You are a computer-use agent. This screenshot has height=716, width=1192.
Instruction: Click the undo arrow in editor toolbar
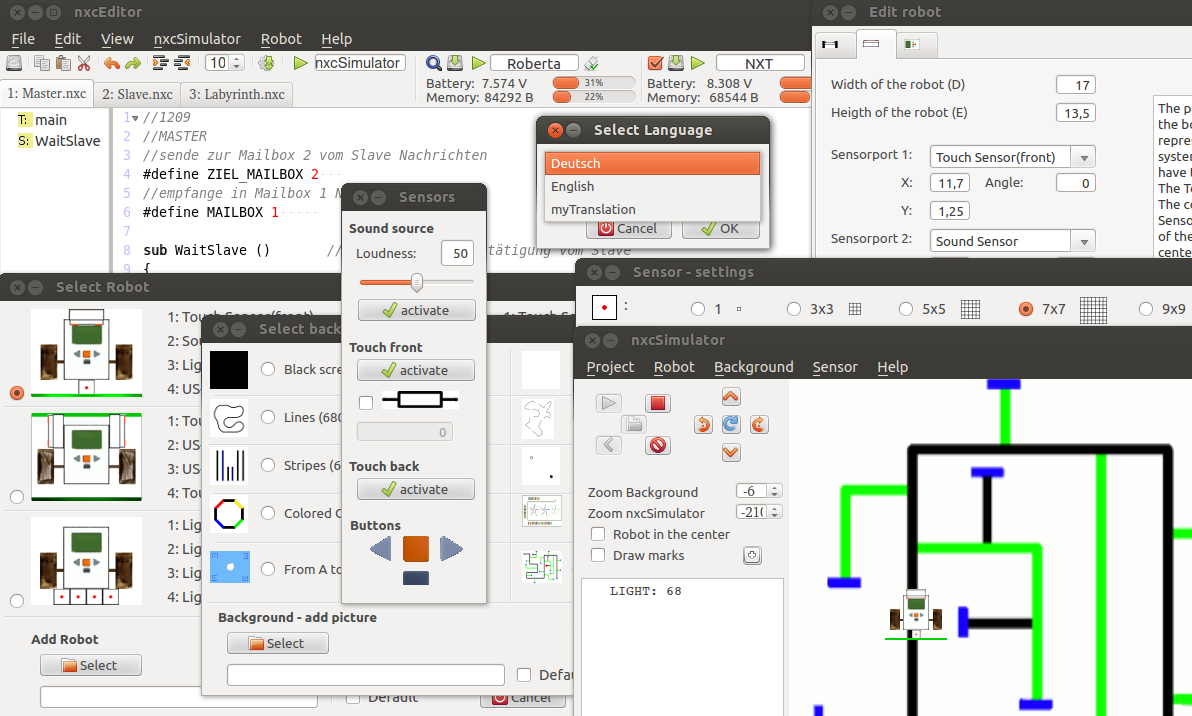click(x=110, y=63)
